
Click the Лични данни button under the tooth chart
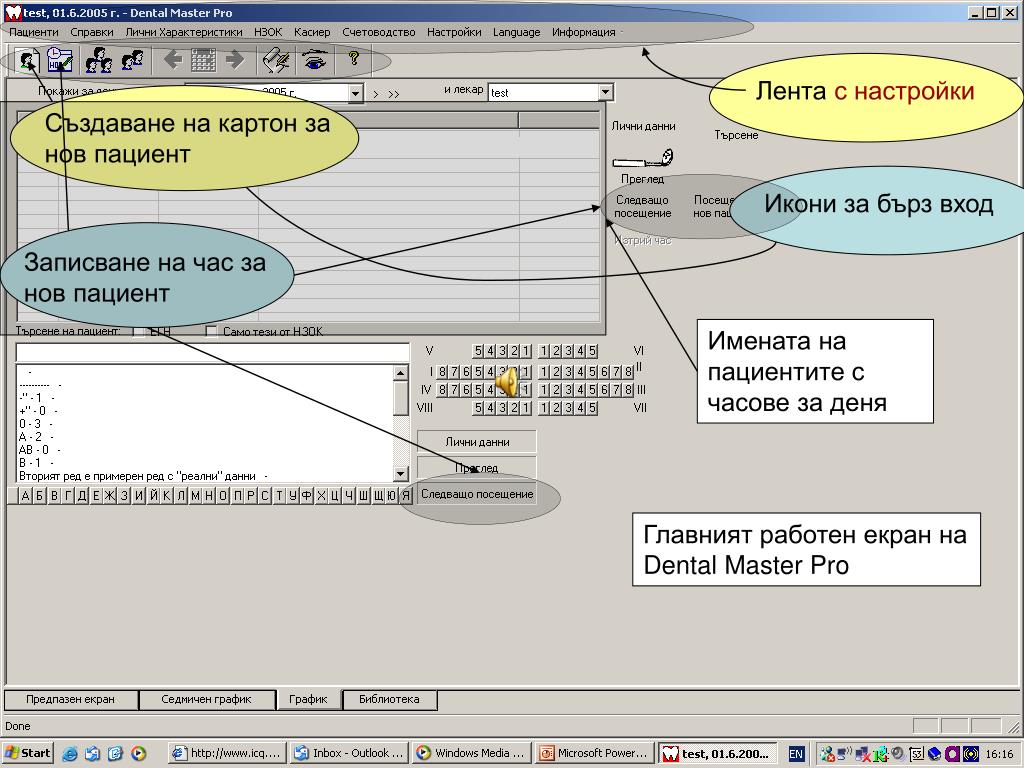(477, 442)
